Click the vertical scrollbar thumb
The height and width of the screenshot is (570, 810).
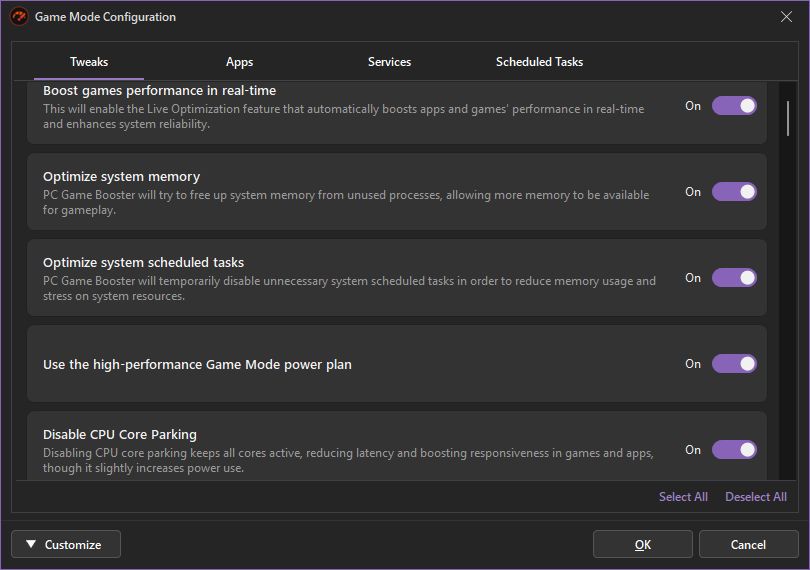pos(788,118)
